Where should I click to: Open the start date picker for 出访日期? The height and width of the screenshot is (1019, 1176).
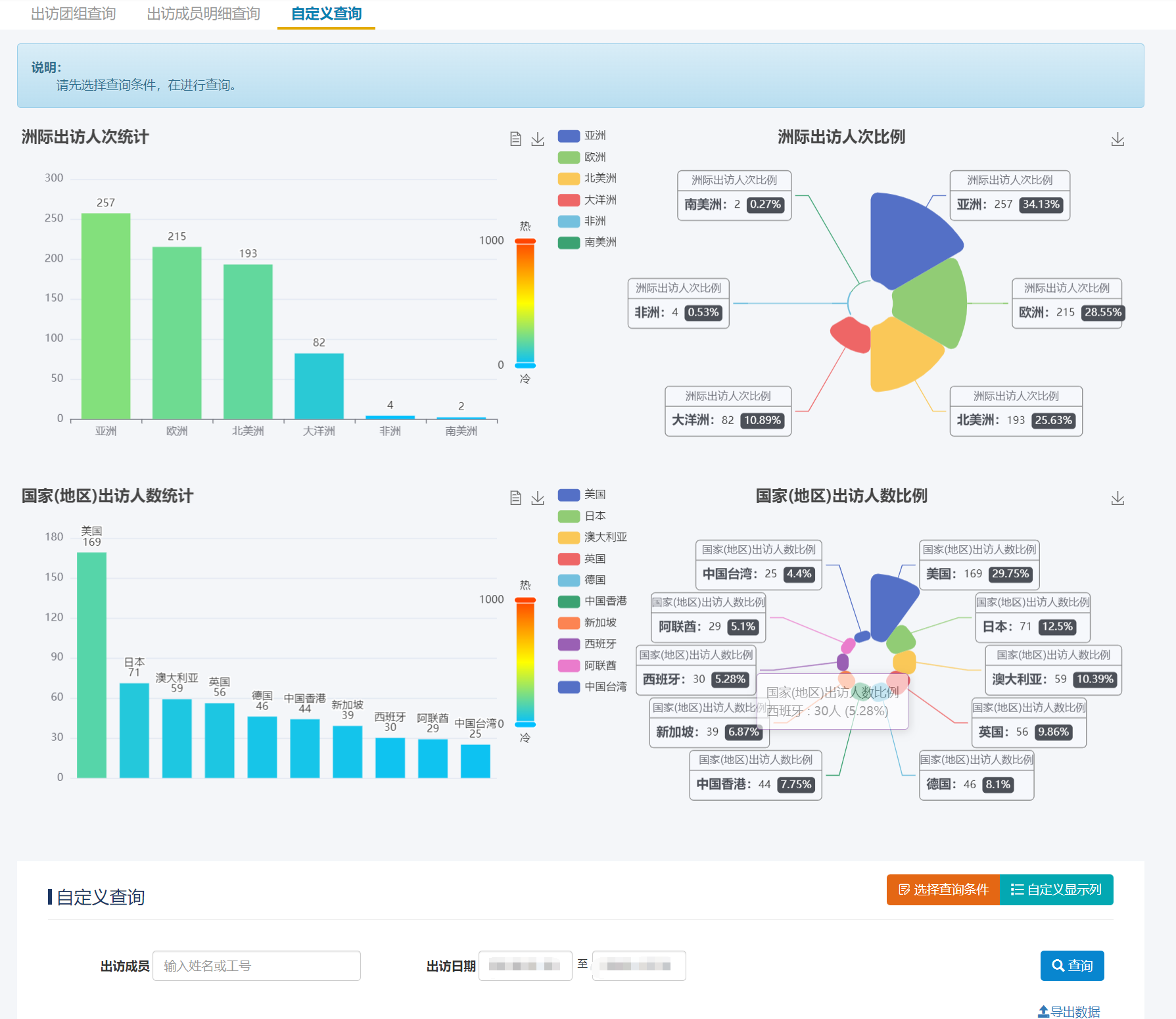[525, 966]
